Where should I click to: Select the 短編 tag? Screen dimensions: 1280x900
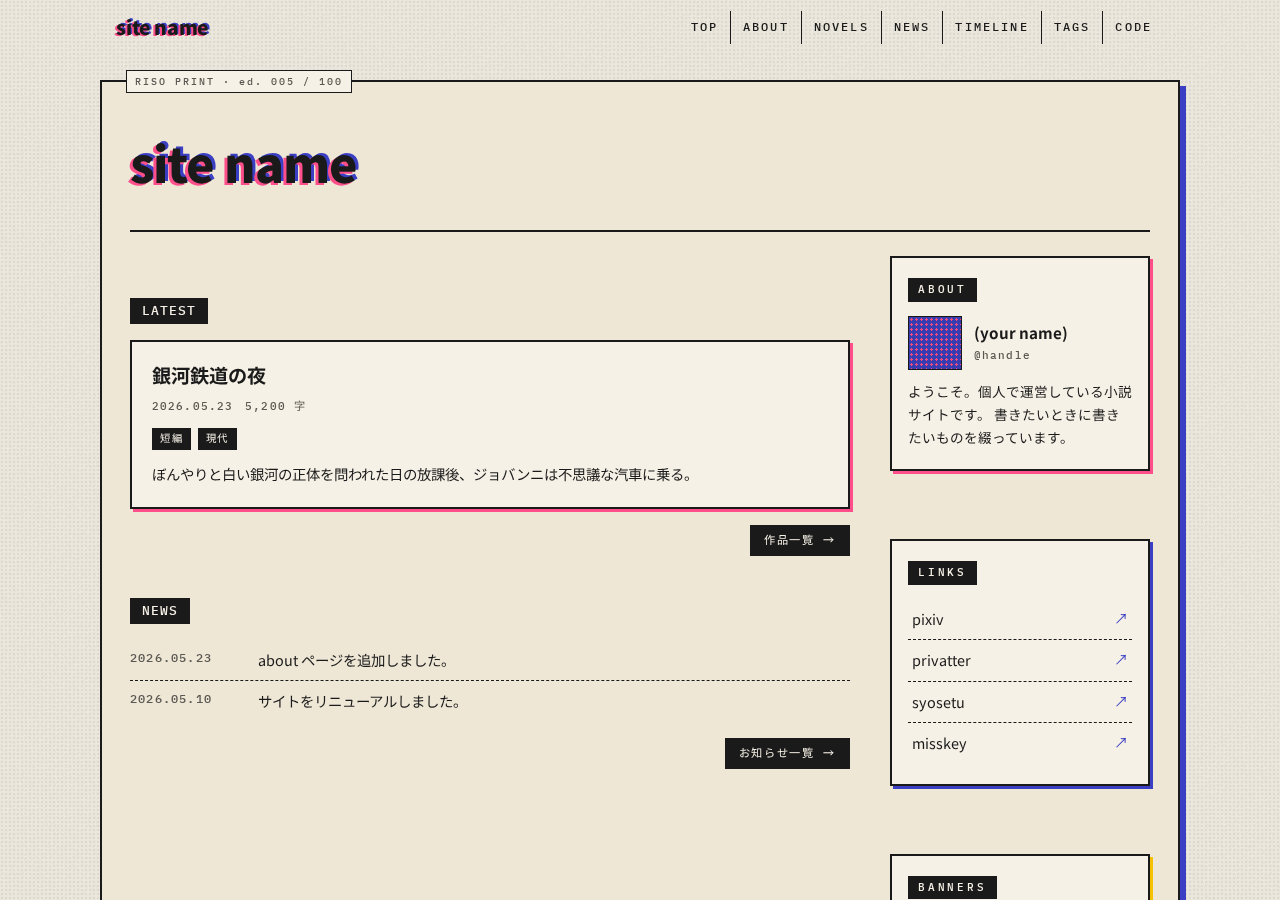point(171,439)
